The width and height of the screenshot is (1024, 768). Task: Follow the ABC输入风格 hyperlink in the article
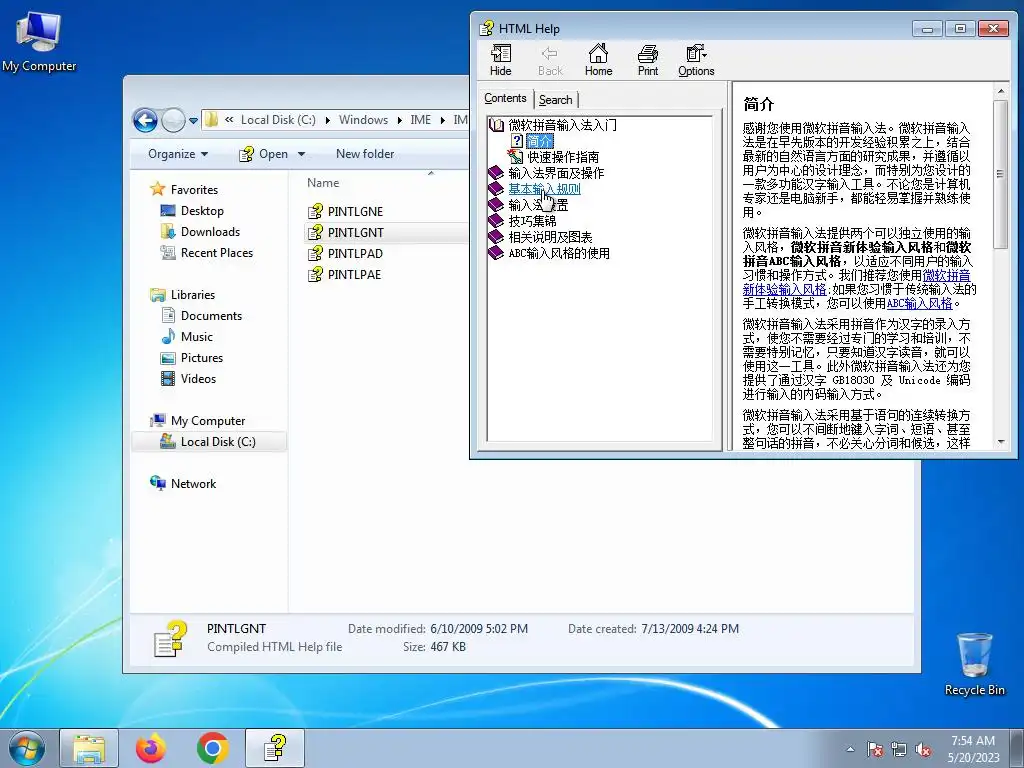coord(920,304)
